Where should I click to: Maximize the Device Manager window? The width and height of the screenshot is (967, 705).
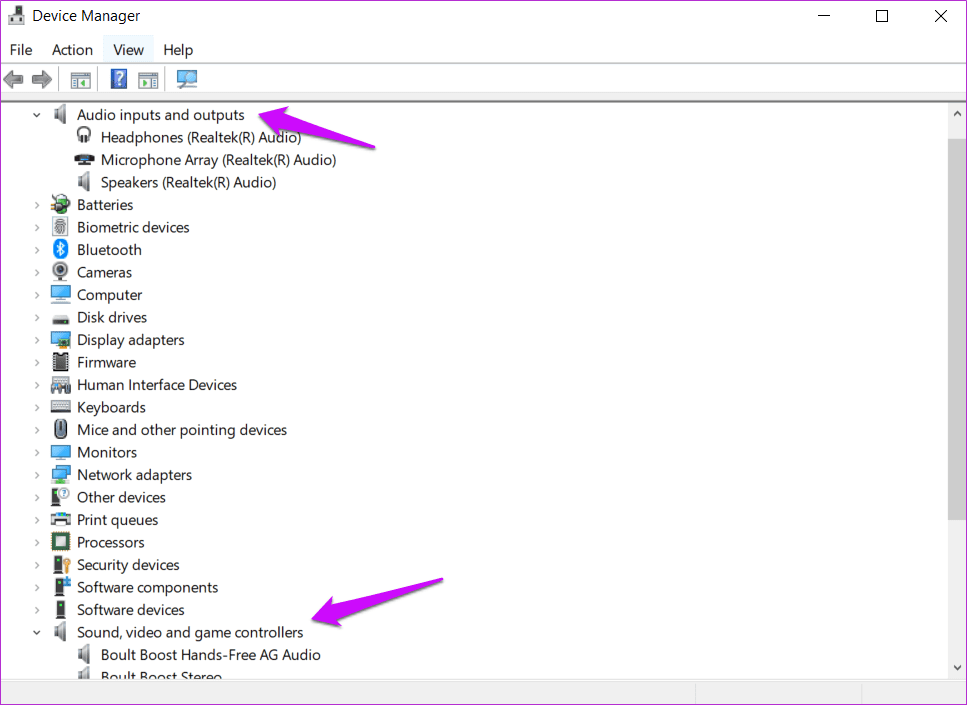(882, 16)
